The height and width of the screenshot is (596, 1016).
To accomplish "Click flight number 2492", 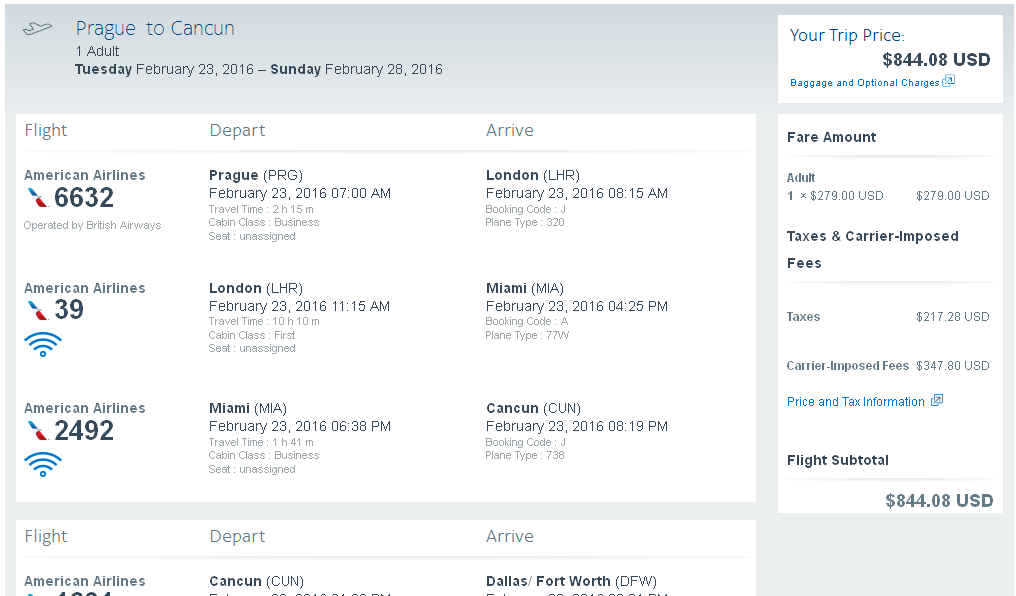I will click(x=84, y=431).
